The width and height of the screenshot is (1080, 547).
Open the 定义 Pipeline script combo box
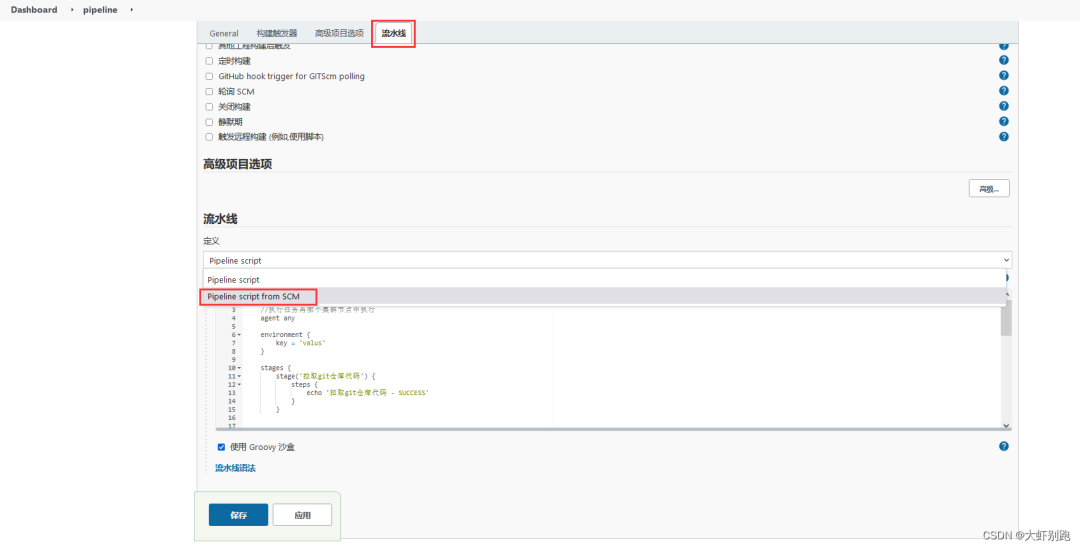pyautogui.click(x=608, y=260)
